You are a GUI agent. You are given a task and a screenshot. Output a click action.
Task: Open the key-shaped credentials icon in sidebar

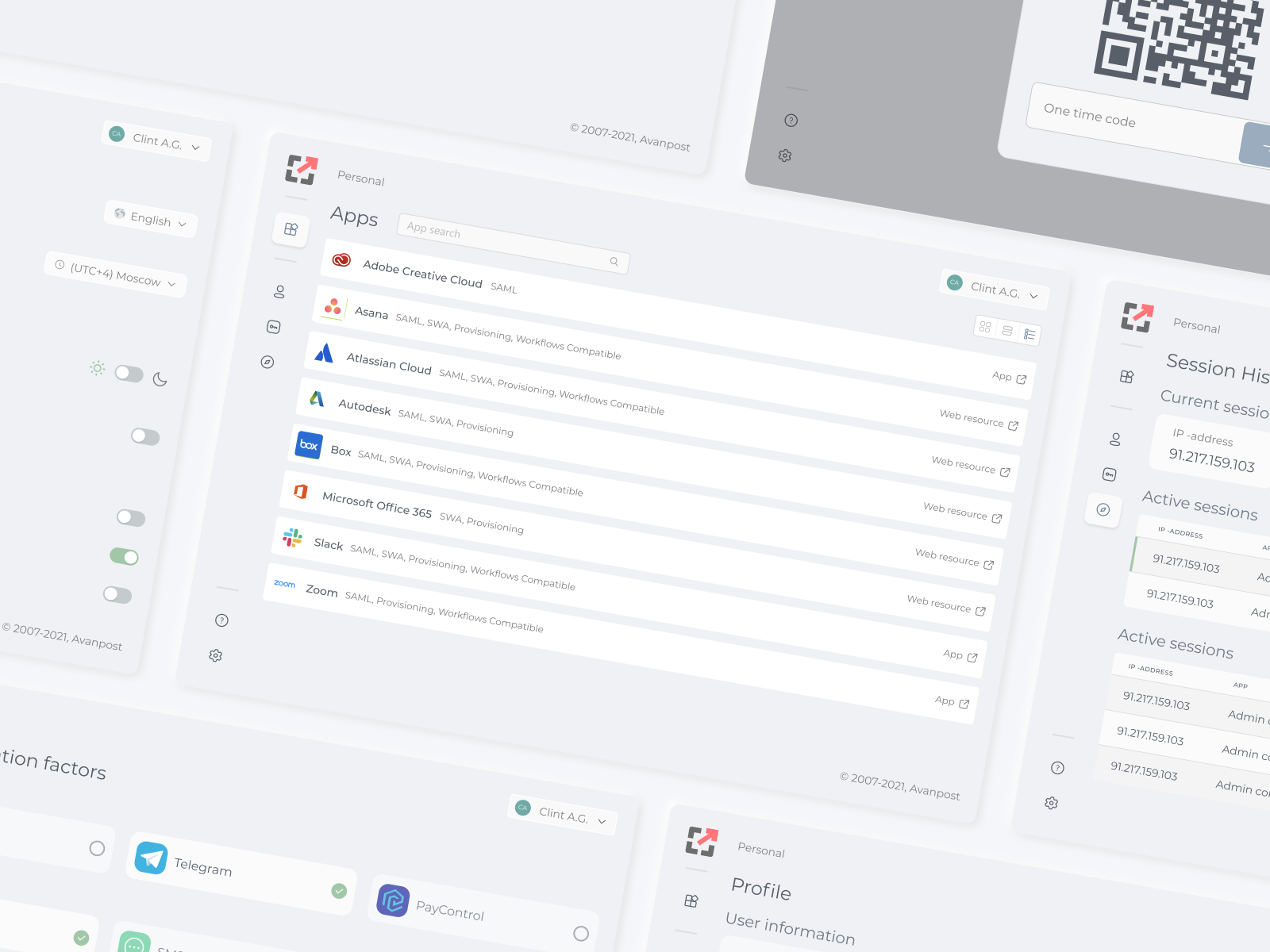(x=274, y=328)
